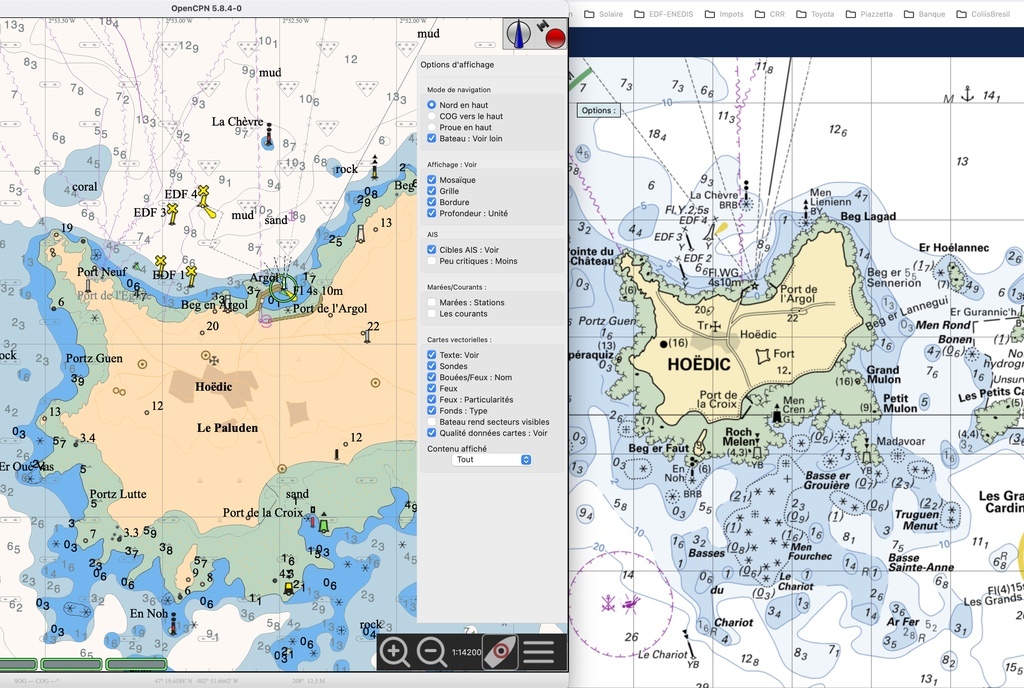Open the ColisBresil bookmark folder
This screenshot has height=688, width=1024.
984,14
